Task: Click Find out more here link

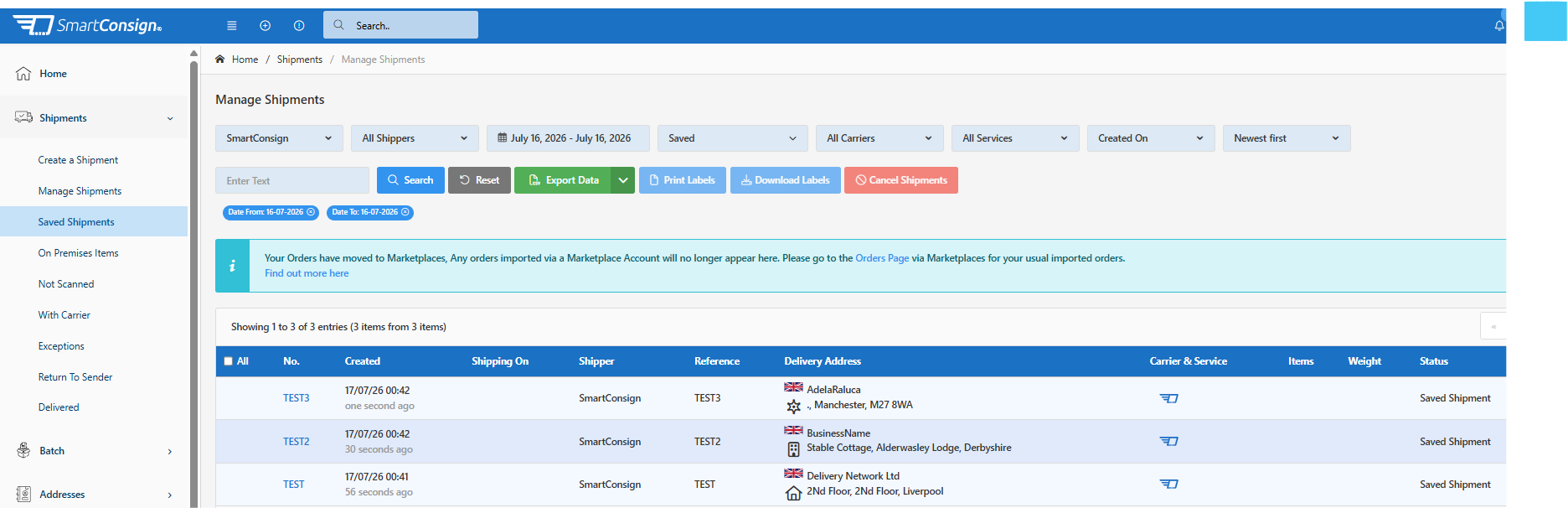Action: [x=307, y=273]
